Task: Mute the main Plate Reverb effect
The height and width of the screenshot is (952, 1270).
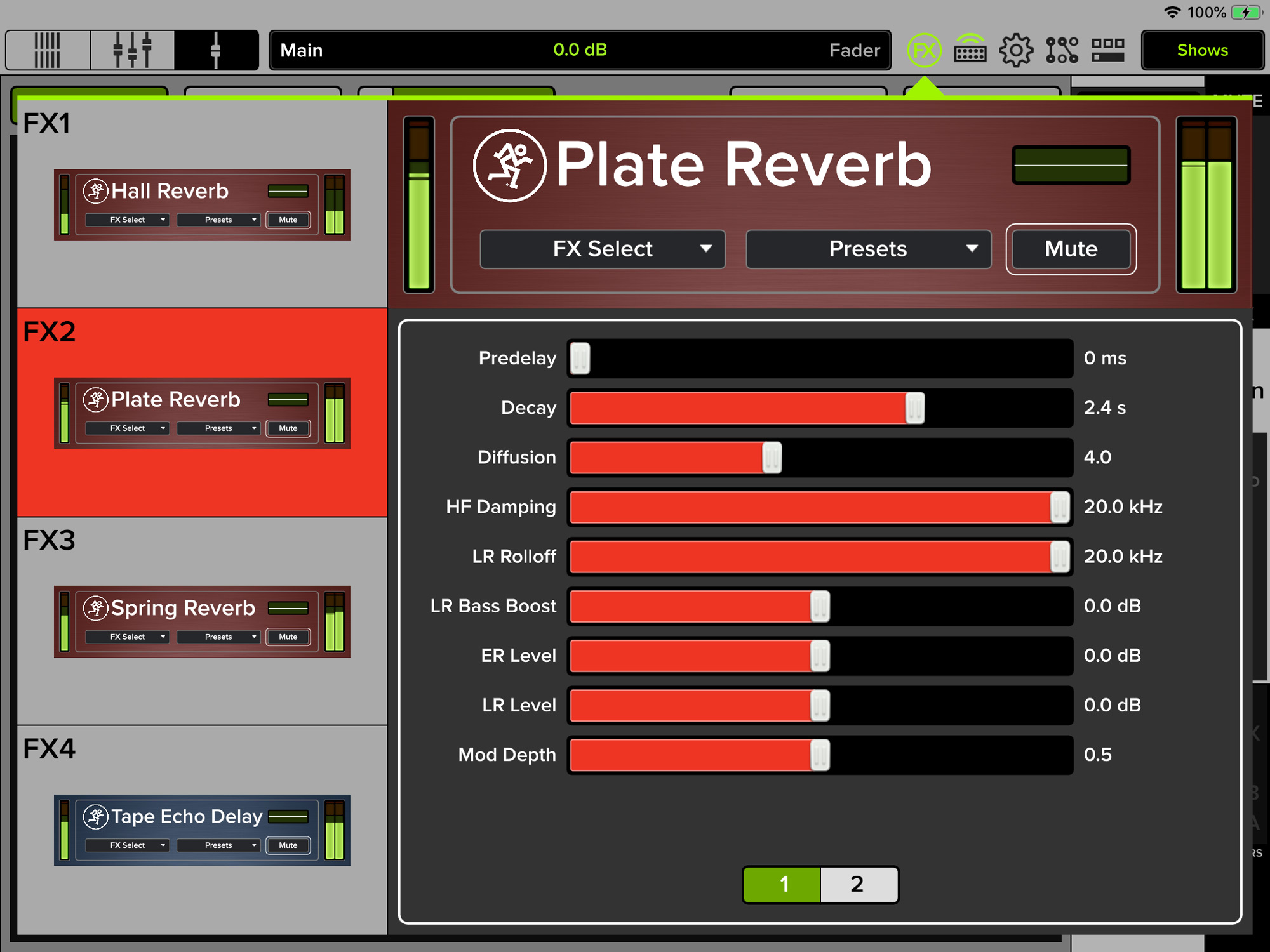Action: tap(1071, 249)
